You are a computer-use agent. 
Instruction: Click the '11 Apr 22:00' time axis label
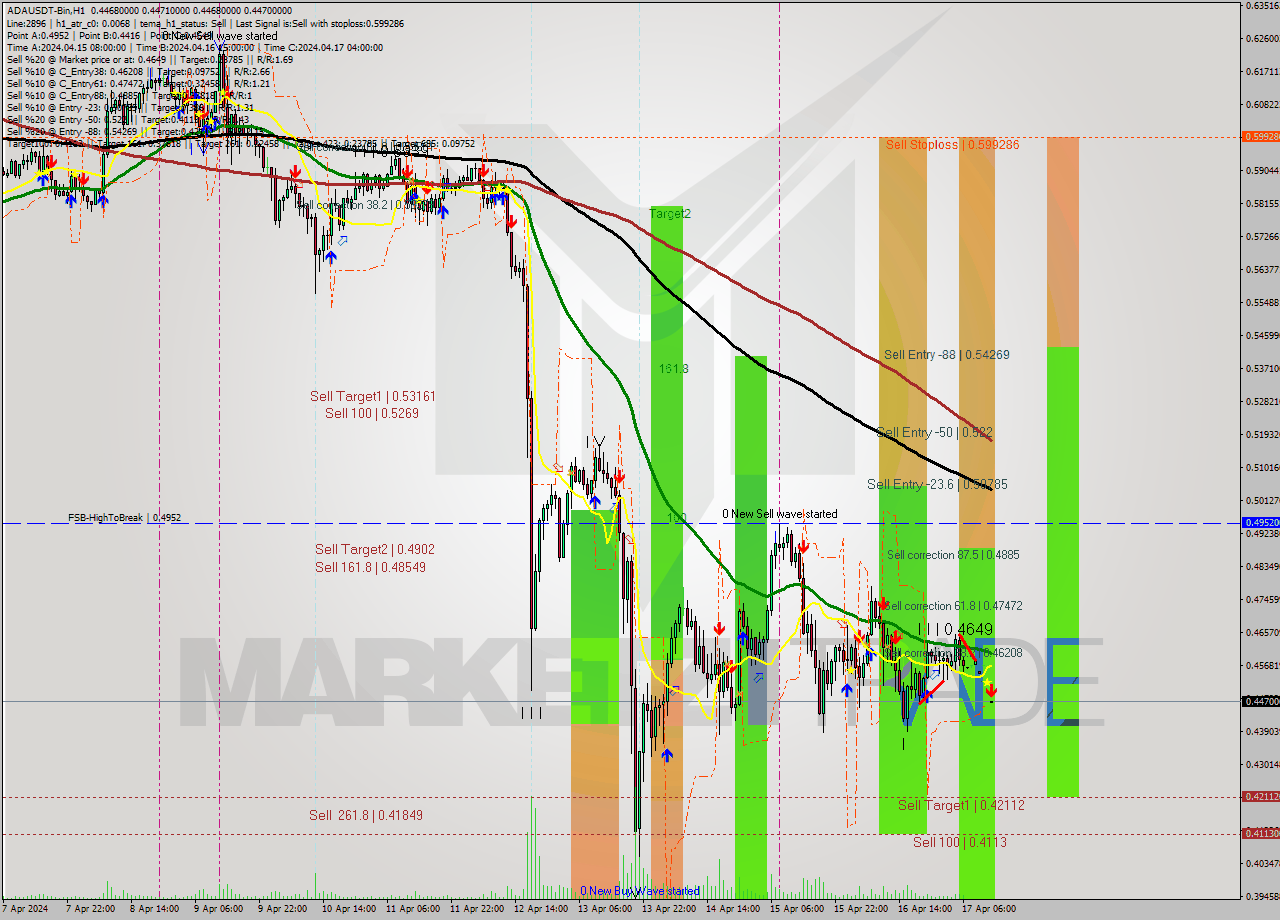pyautogui.click(x=476, y=909)
